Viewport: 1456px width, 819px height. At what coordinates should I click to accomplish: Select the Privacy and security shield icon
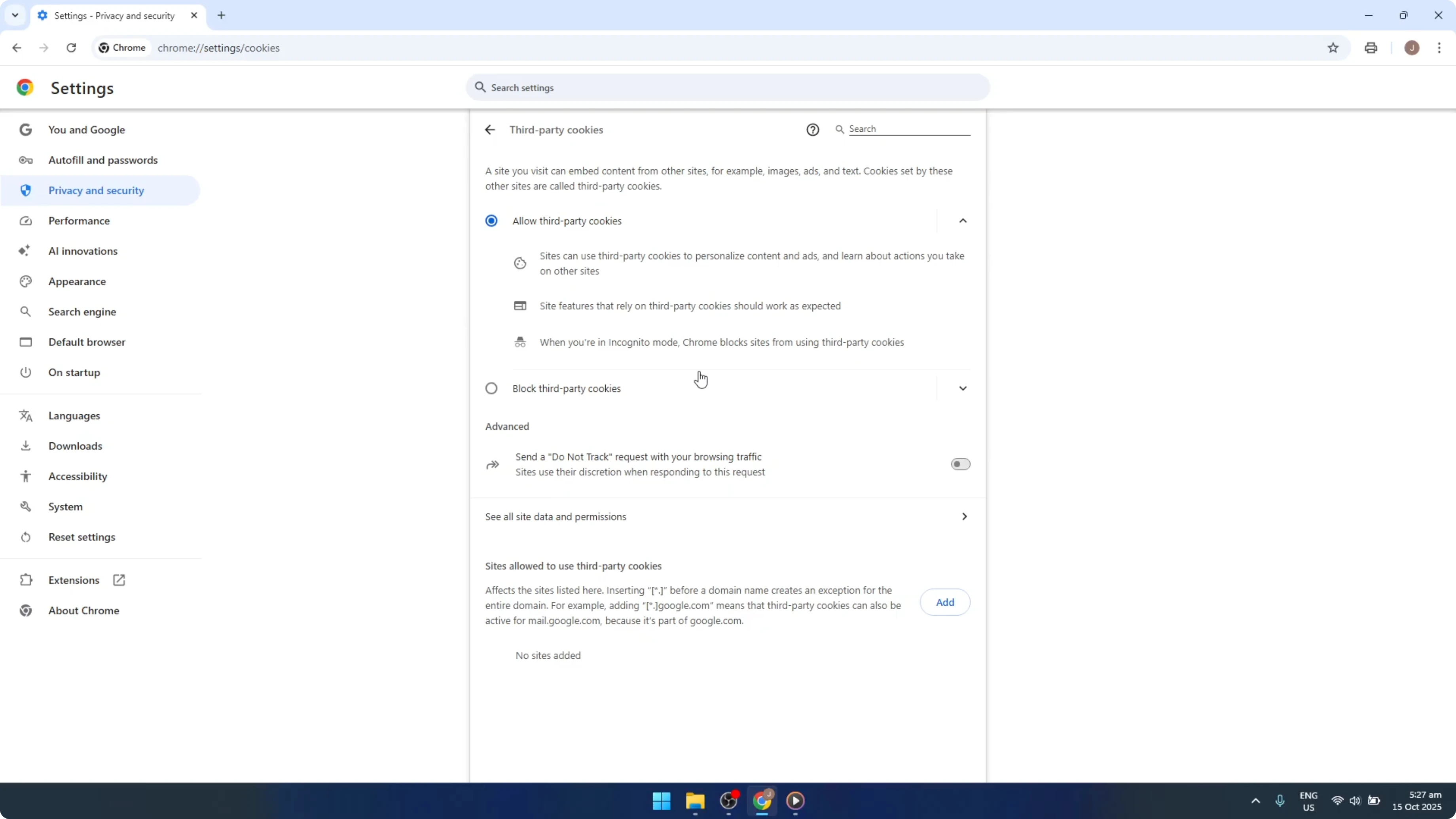point(25,190)
